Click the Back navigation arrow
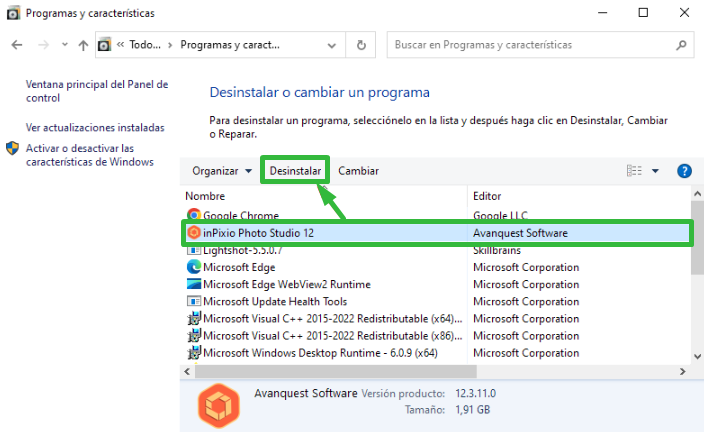 17,45
